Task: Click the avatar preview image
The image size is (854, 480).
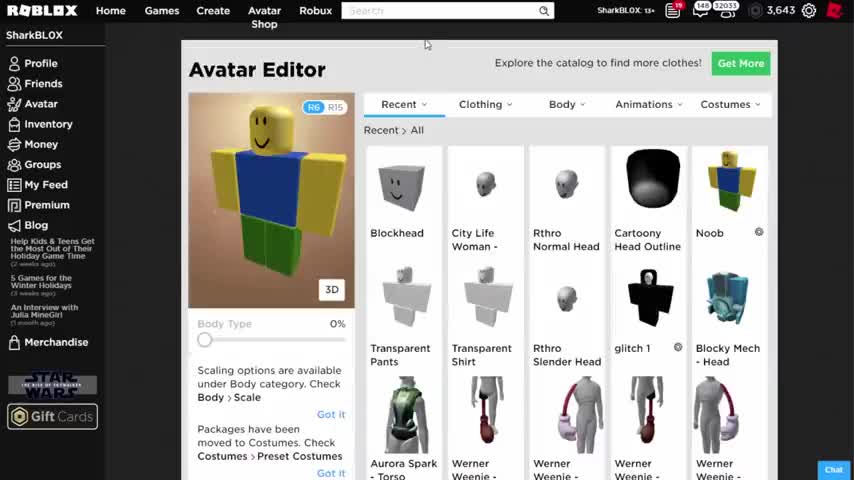Action: 271,200
